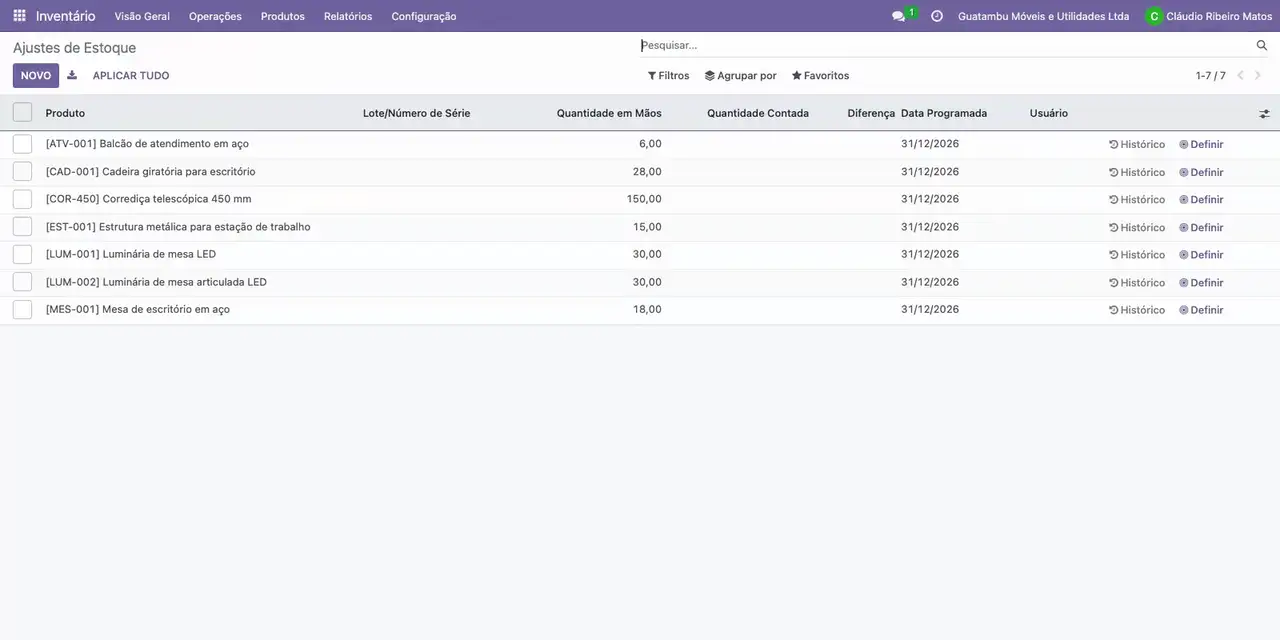Click product name Mesa de escritório em aço
Screen dimensions: 1280x640
tap(138, 310)
